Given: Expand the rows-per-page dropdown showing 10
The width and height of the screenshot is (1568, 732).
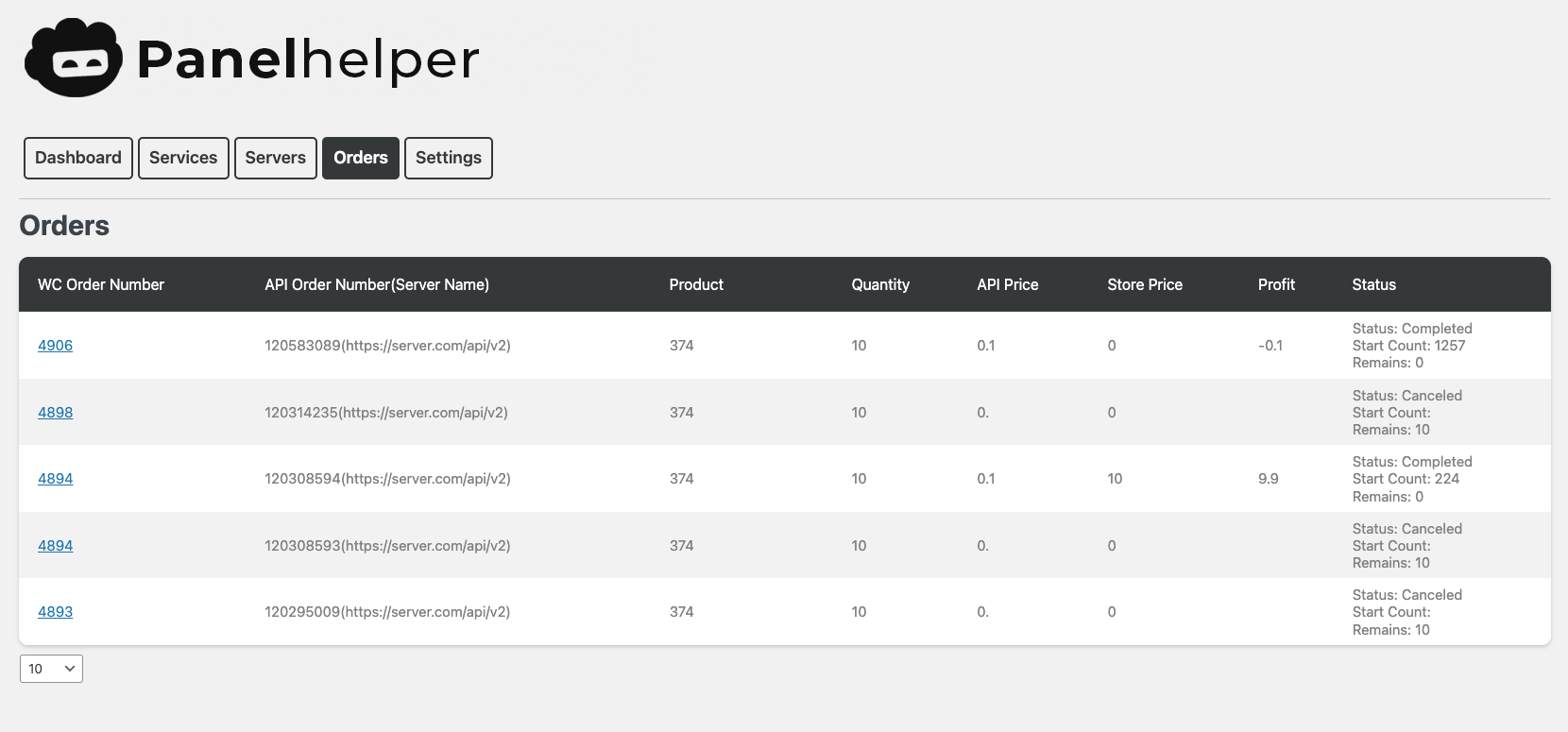Looking at the screenshot, I should click(x=51, y=669).
